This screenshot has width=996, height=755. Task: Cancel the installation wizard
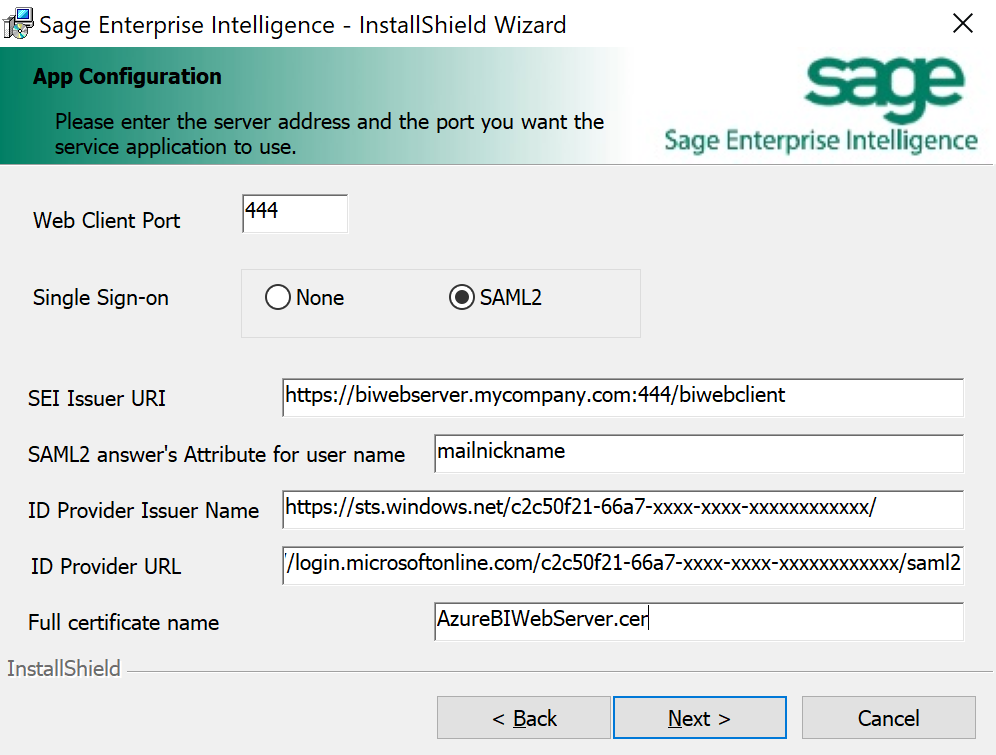pos(888,718)
